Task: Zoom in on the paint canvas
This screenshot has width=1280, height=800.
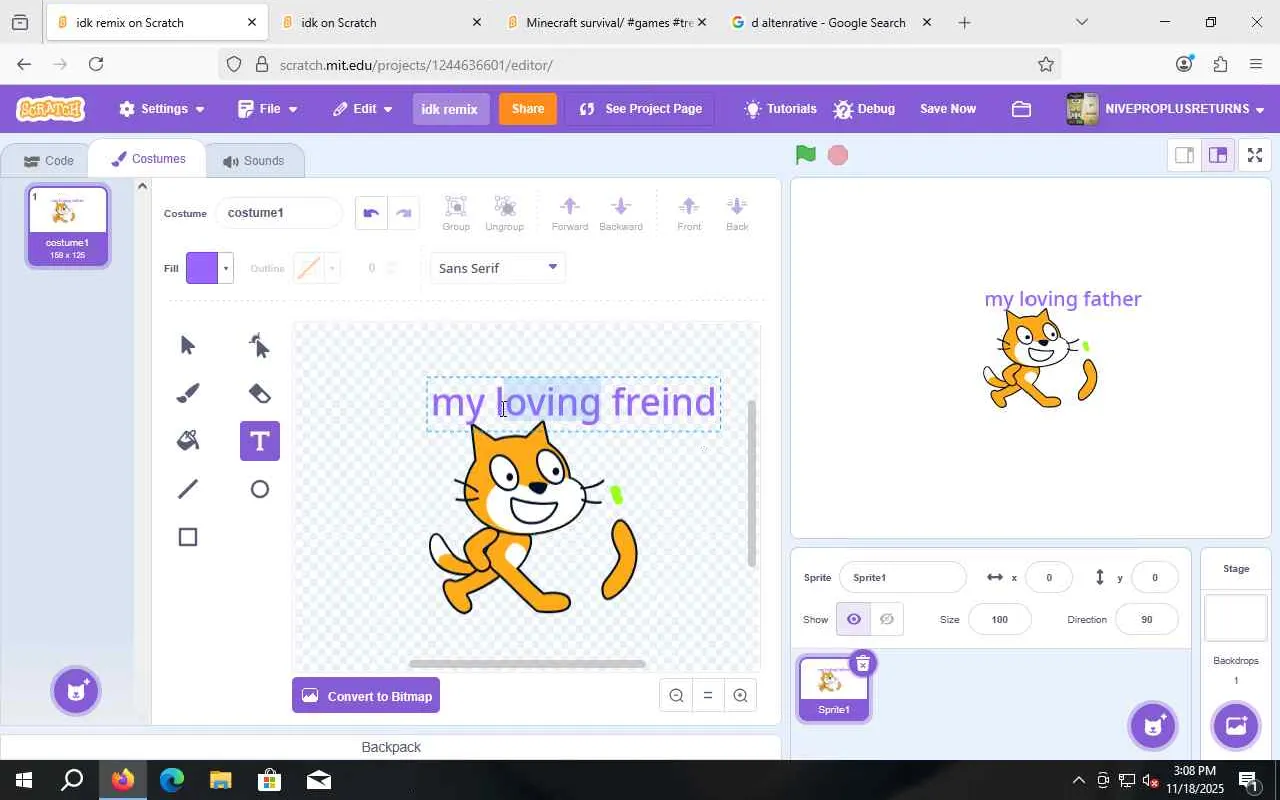Action: [x=740, y=696]
